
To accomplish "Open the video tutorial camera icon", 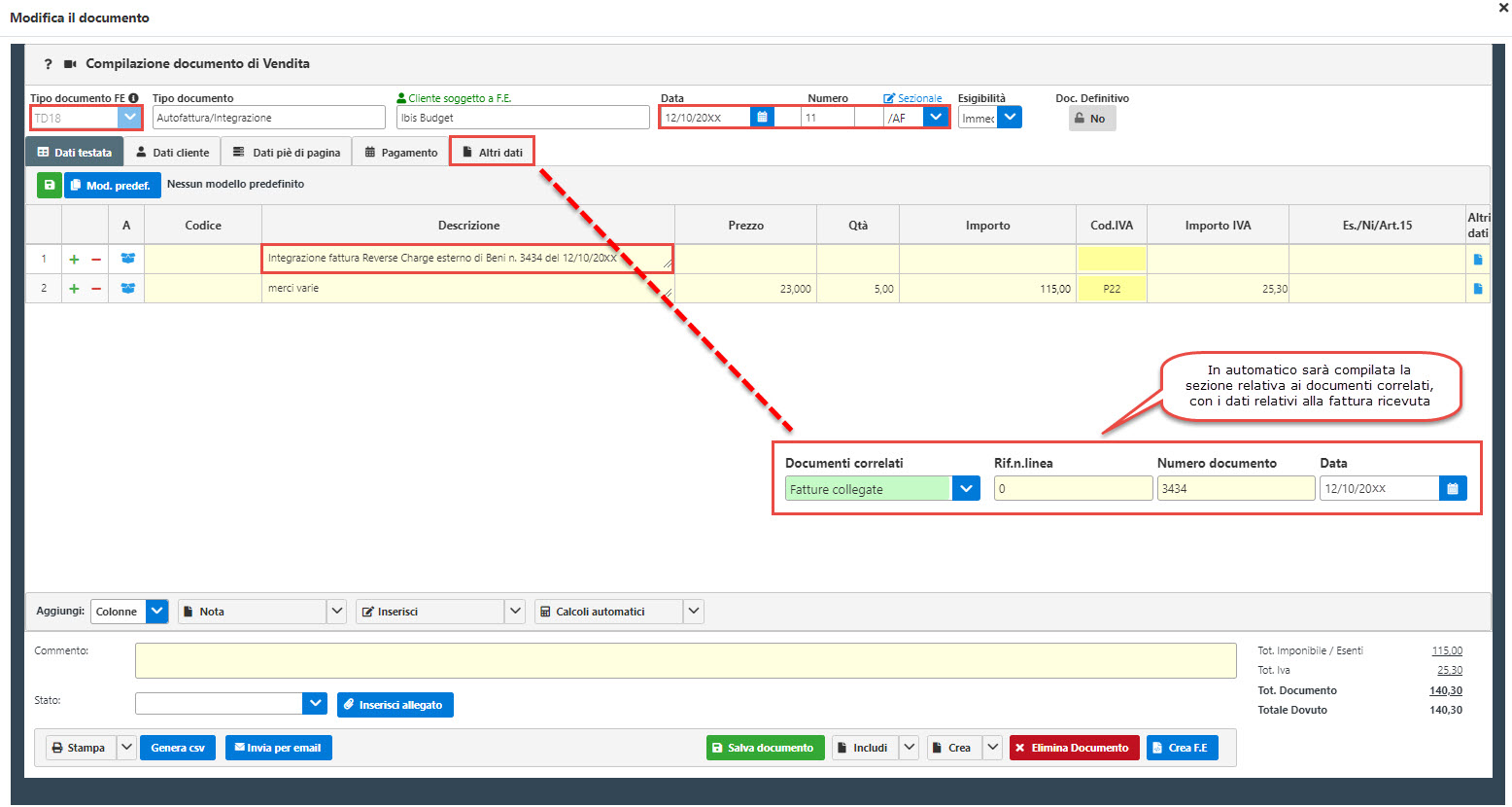I will pos(70,64).
